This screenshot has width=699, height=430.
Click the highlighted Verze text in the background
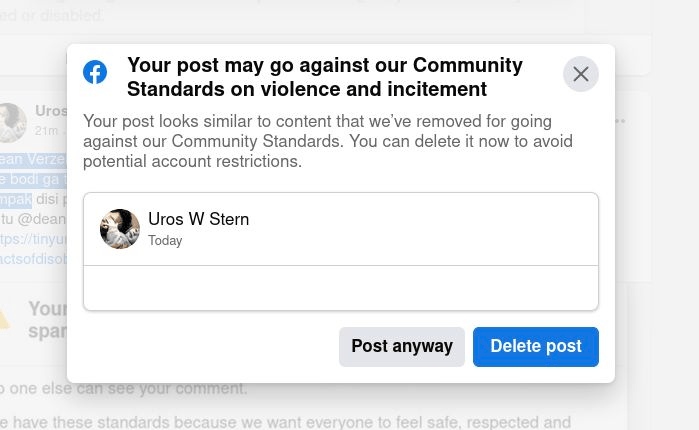[44, 160]
